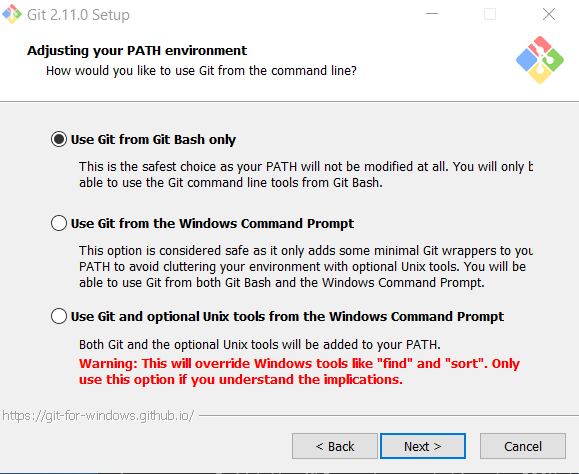Screen dimensions: 579x474
Task: Click the Next > button
Action: click(x=423, y=446)
